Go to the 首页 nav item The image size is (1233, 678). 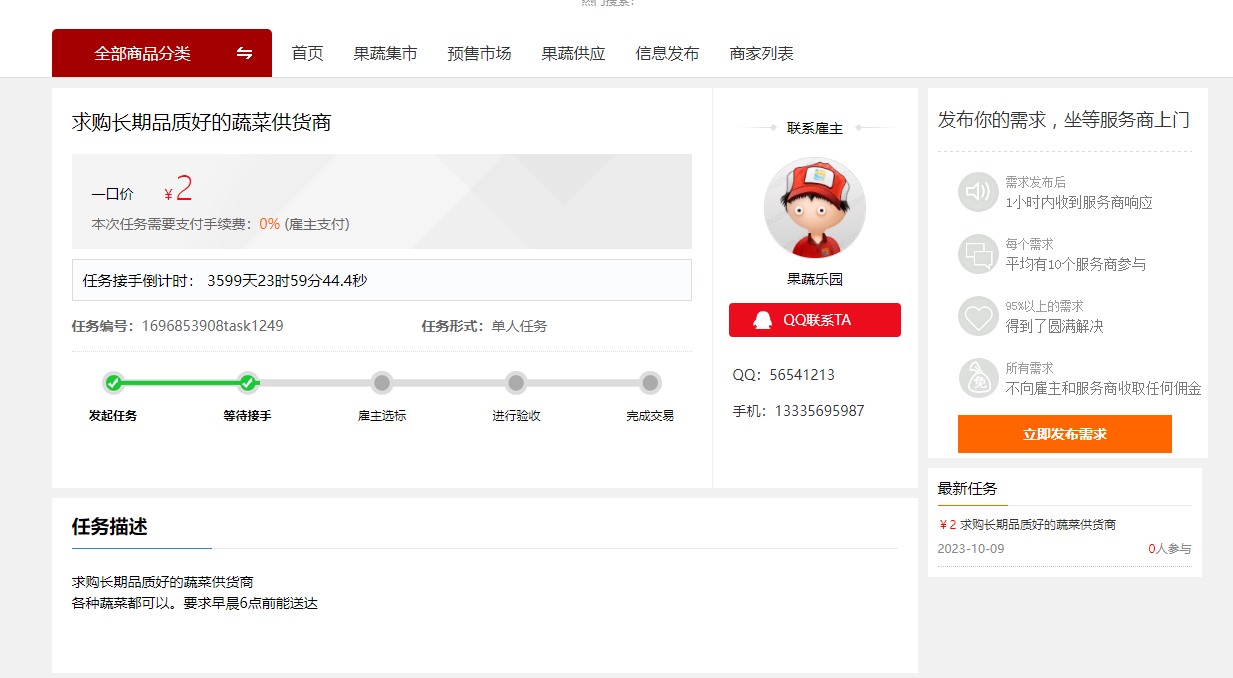coord(308,53)
